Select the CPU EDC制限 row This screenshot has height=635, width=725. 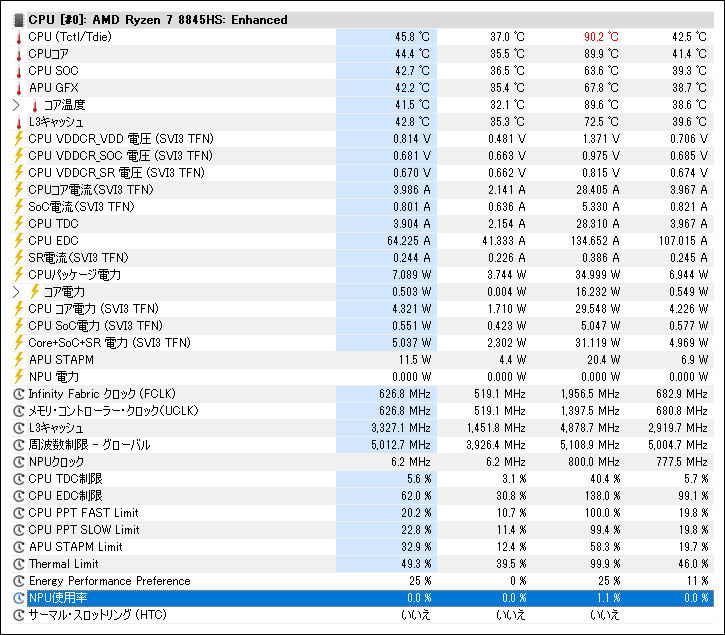click(362, 496)
